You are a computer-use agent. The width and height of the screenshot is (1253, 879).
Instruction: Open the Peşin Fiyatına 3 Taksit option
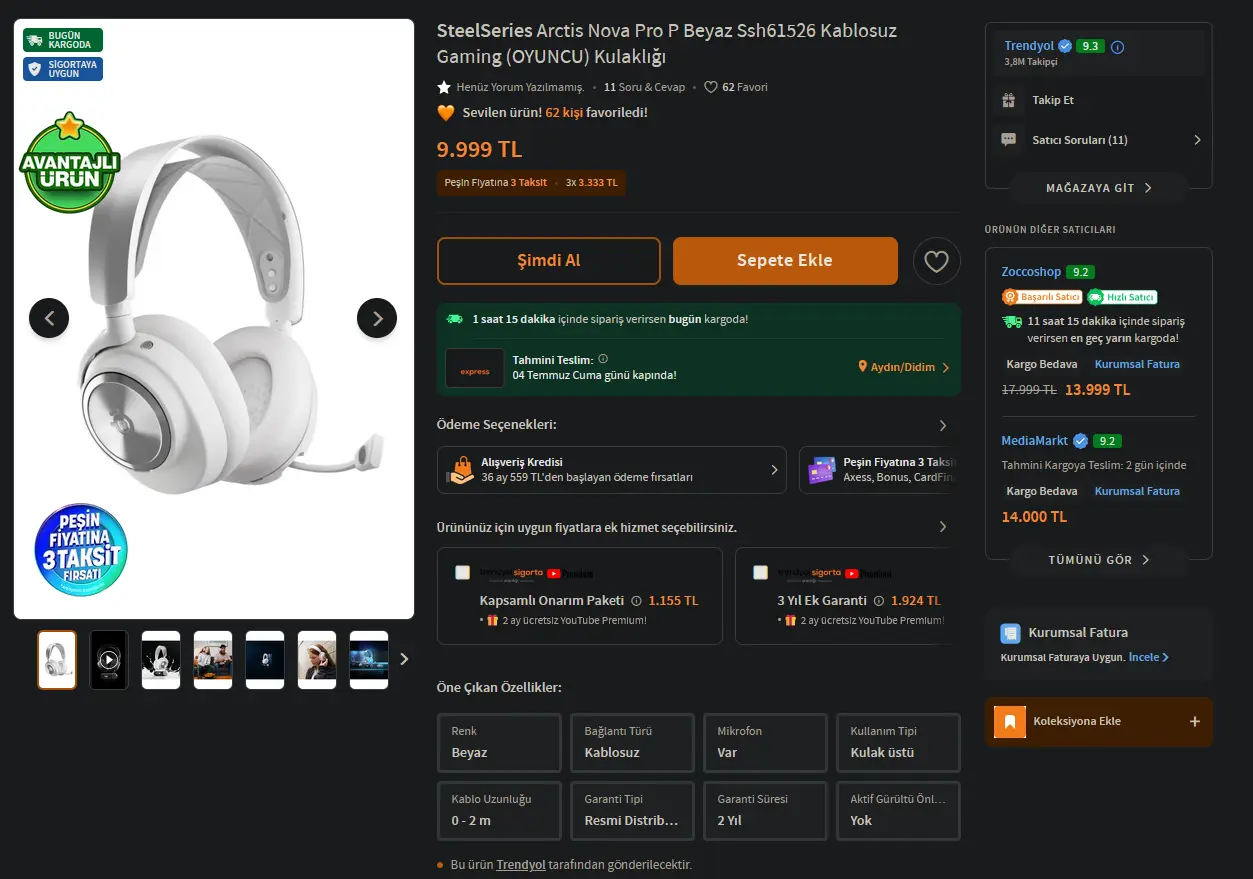pyautogui.click(x=879, y=470)
